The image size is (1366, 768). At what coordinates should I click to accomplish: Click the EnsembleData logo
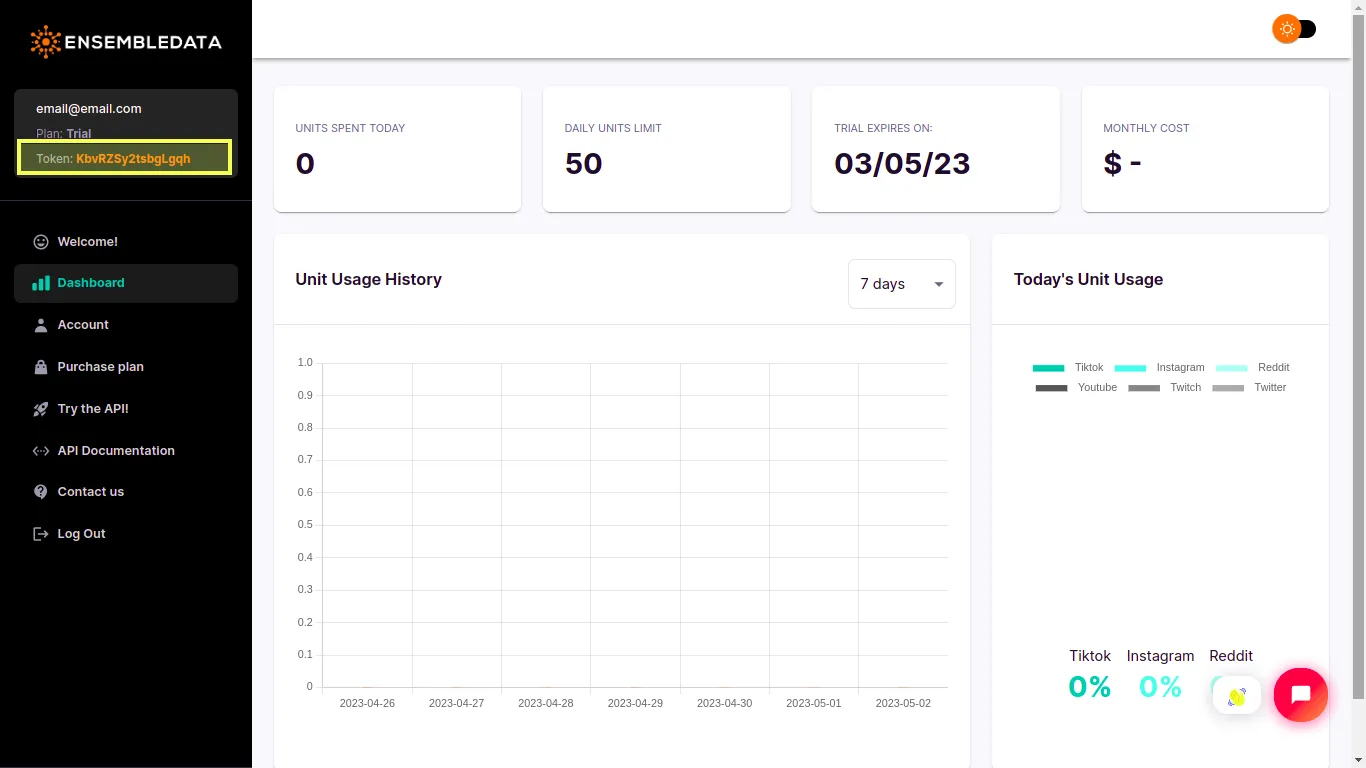point(126,42)
